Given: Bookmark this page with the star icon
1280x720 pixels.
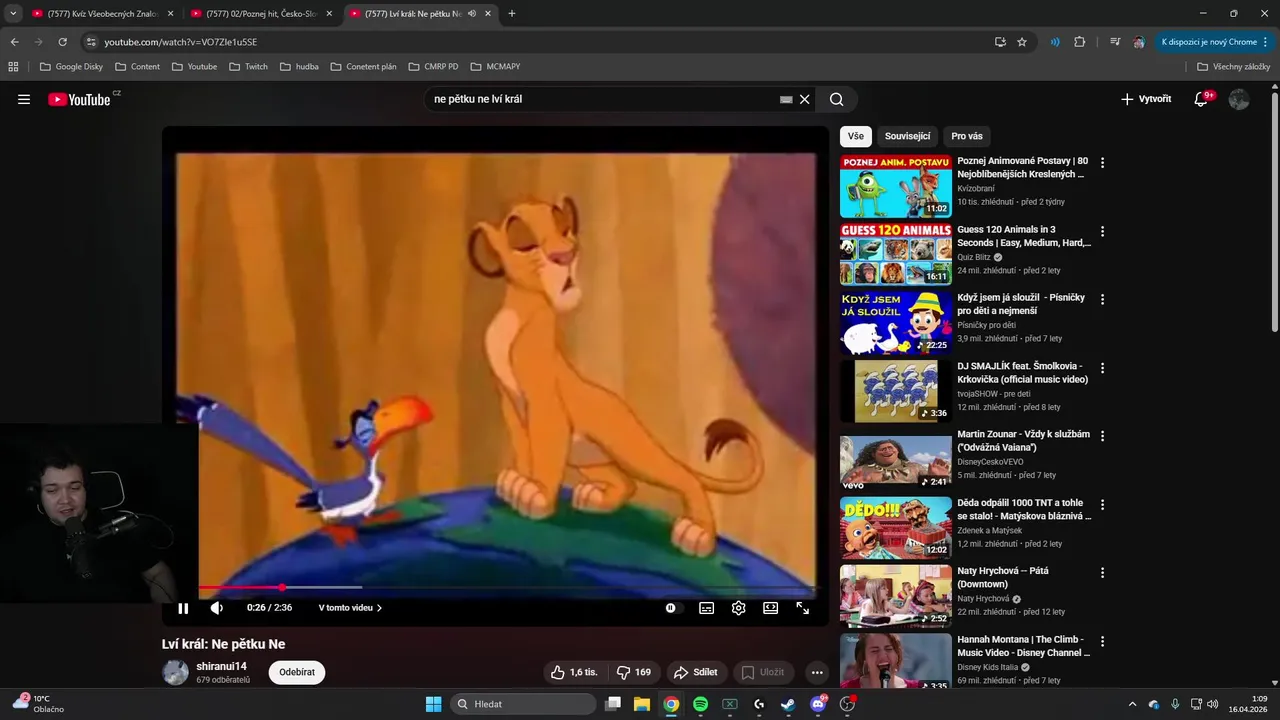Looking at the screenshot, I should tap(1022, 42).
